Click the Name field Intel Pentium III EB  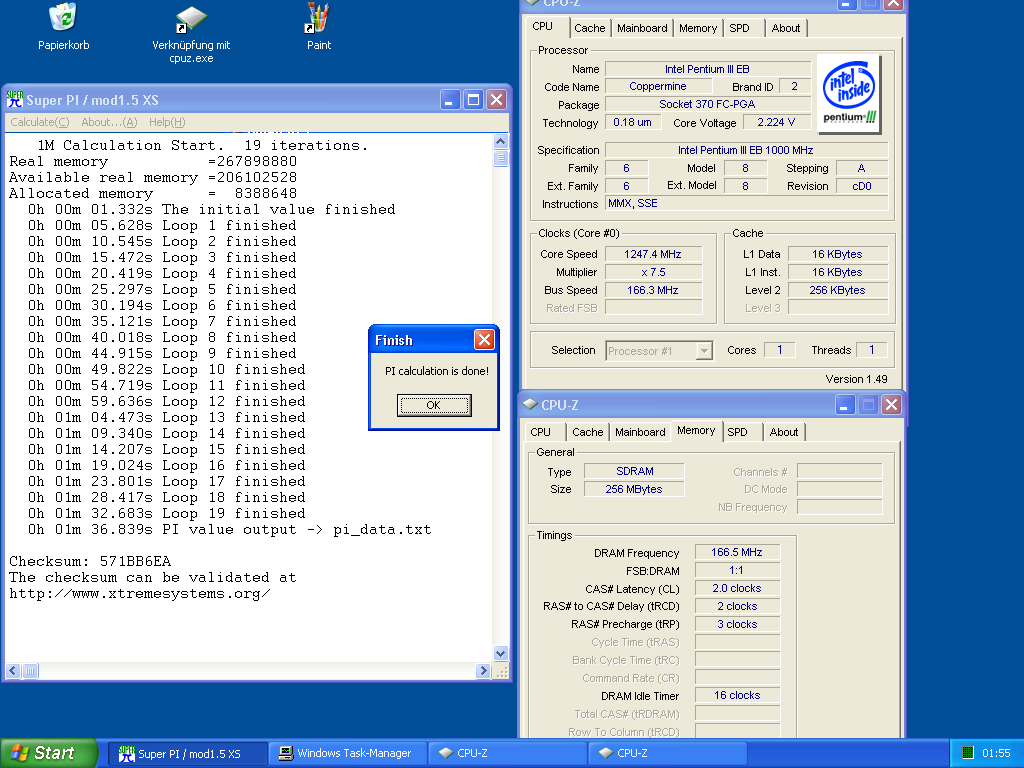pos(707,69)
